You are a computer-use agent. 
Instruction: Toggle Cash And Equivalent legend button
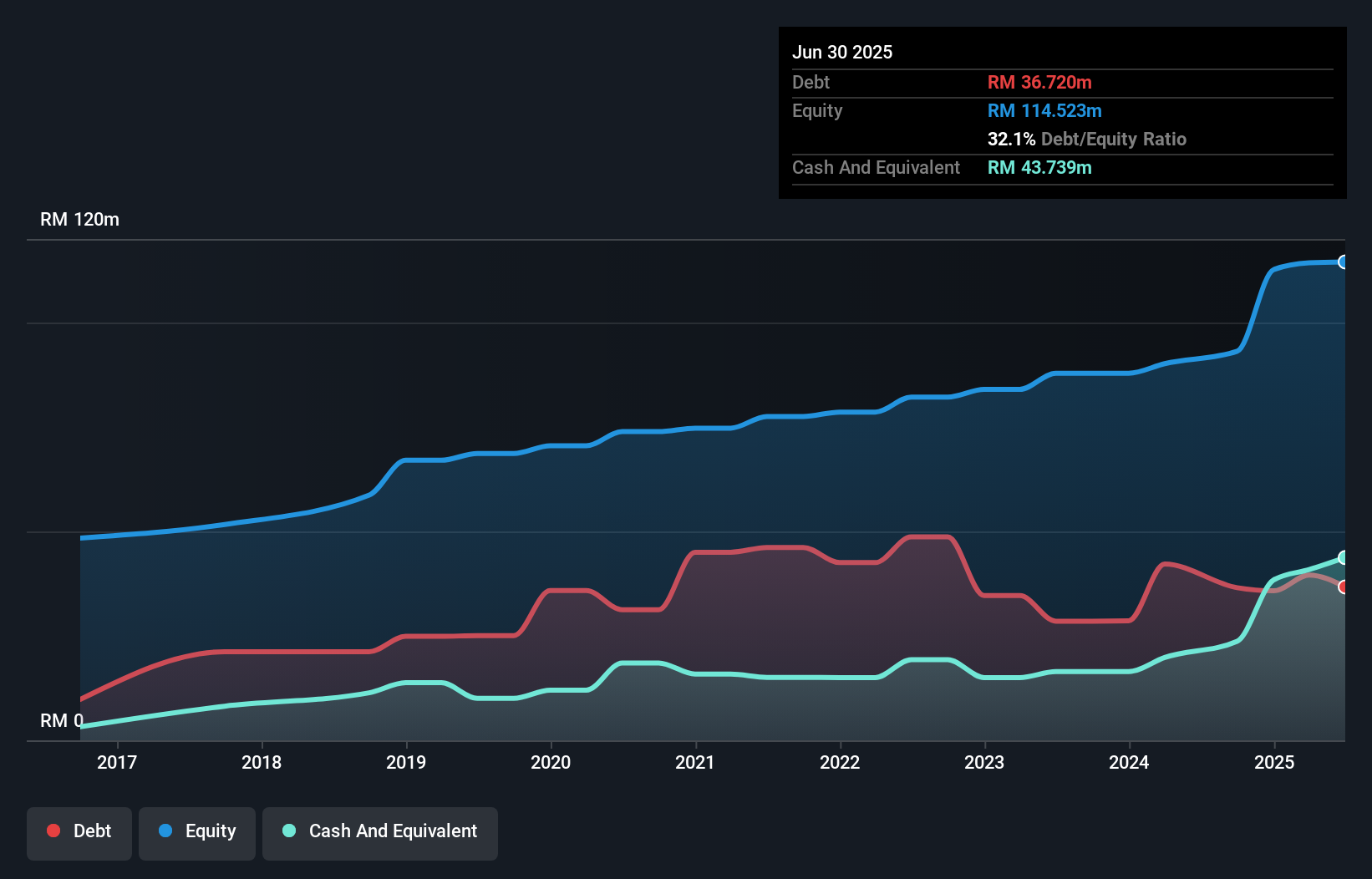pos(380,833)
